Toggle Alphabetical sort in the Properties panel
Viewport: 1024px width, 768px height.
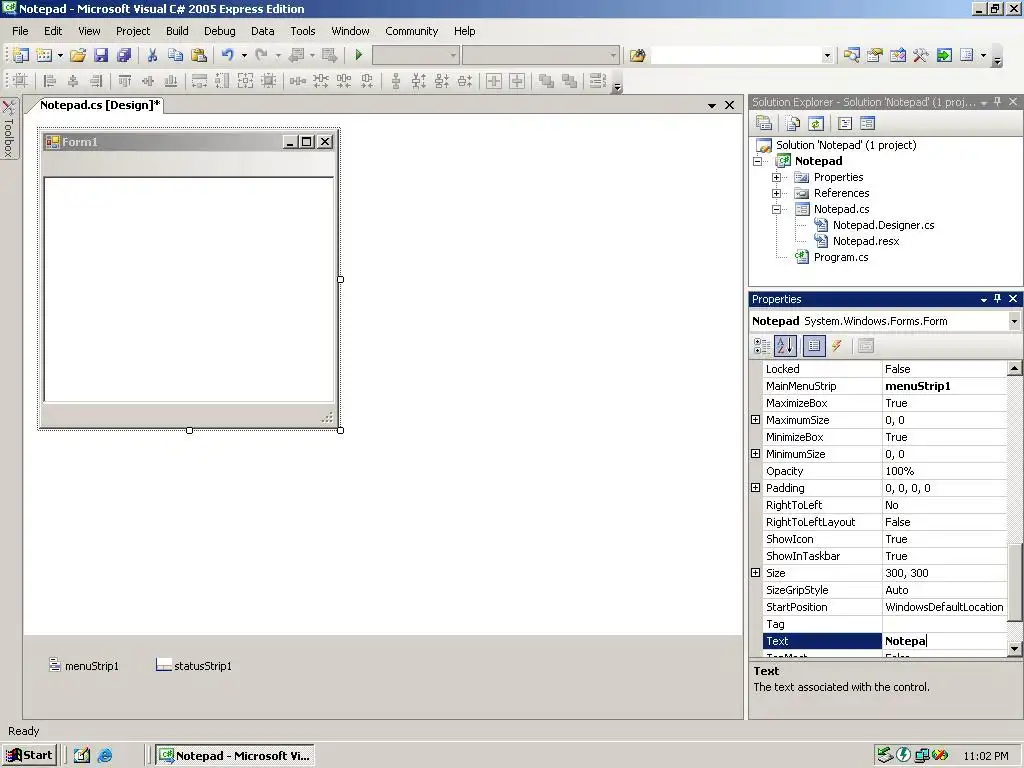point(785,346)
